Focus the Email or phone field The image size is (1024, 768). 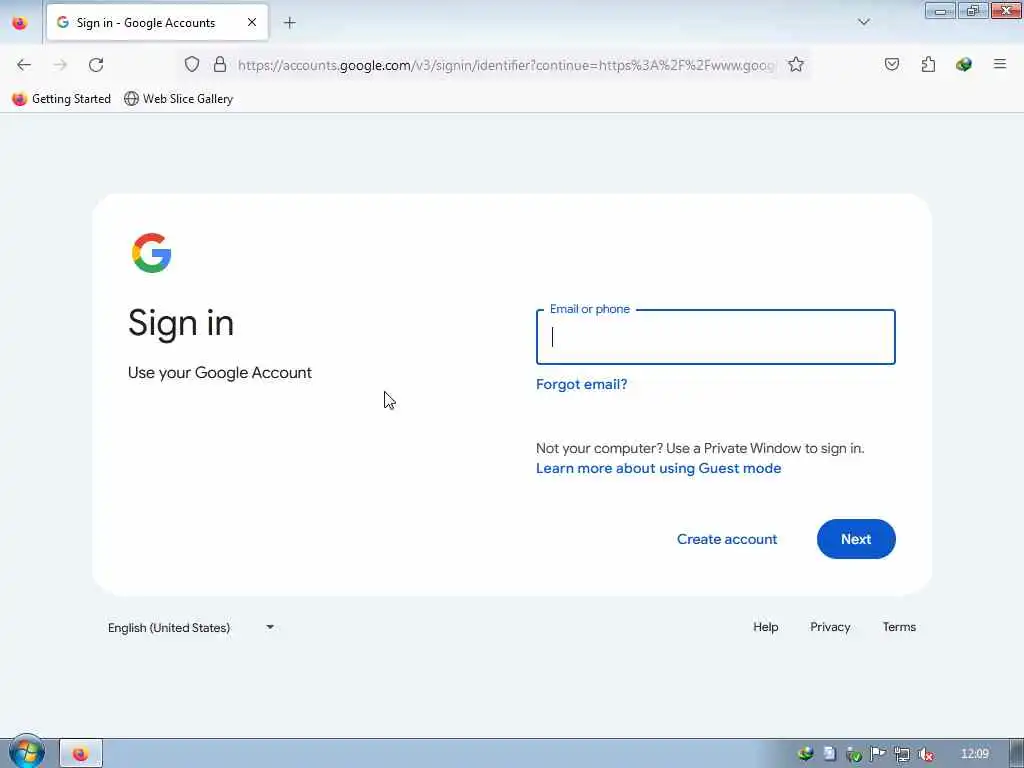716,337
